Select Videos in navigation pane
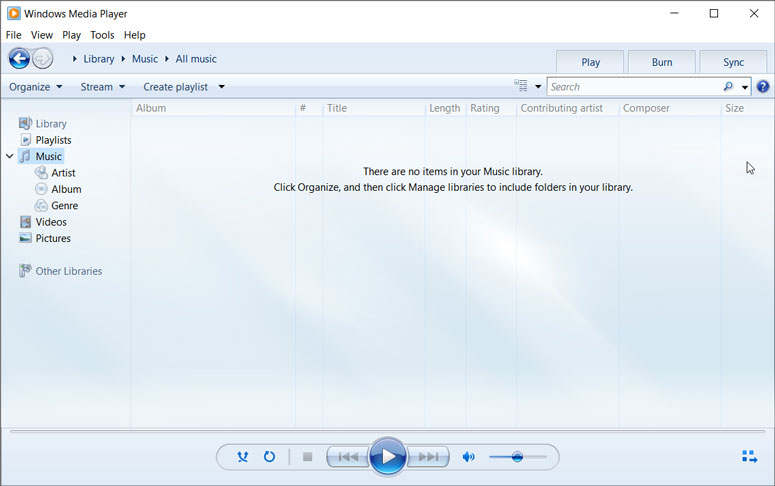This screenshot has height=486, width=775. 43,221
